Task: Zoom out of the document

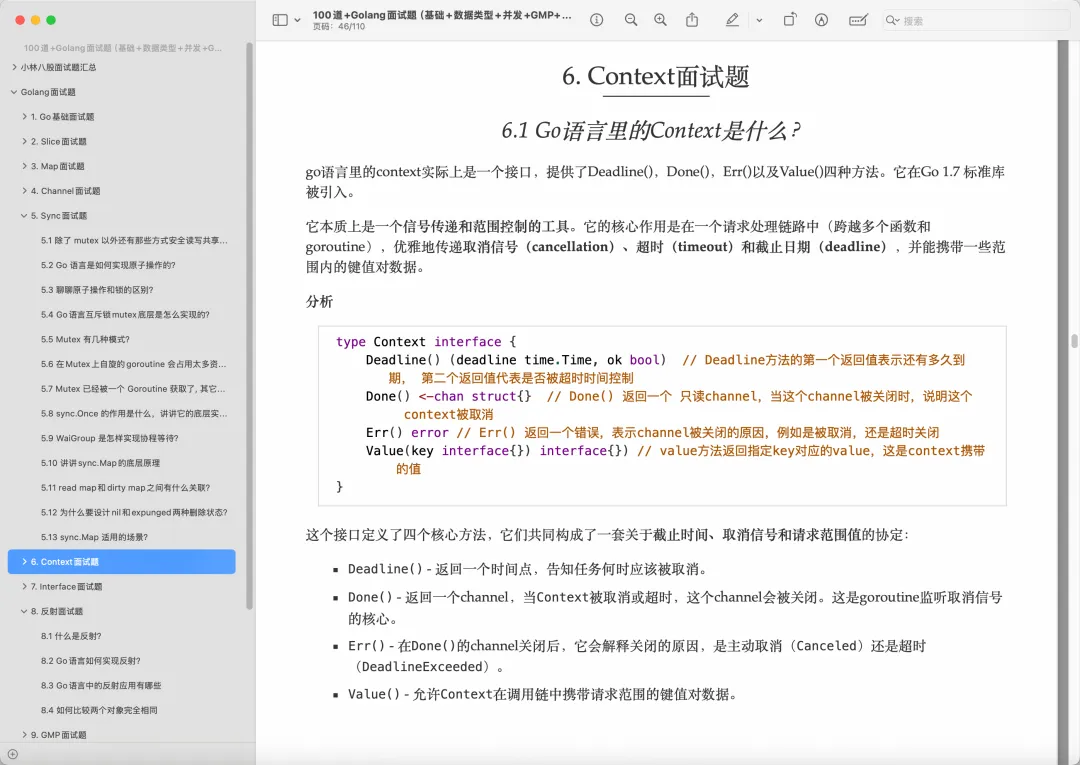Action: pyautogui.click(x=631, y=20)
